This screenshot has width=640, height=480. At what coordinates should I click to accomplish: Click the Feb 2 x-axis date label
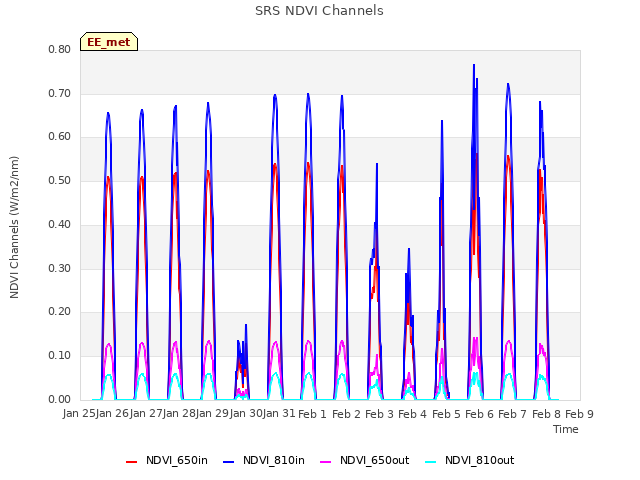(x=346, y=414)
